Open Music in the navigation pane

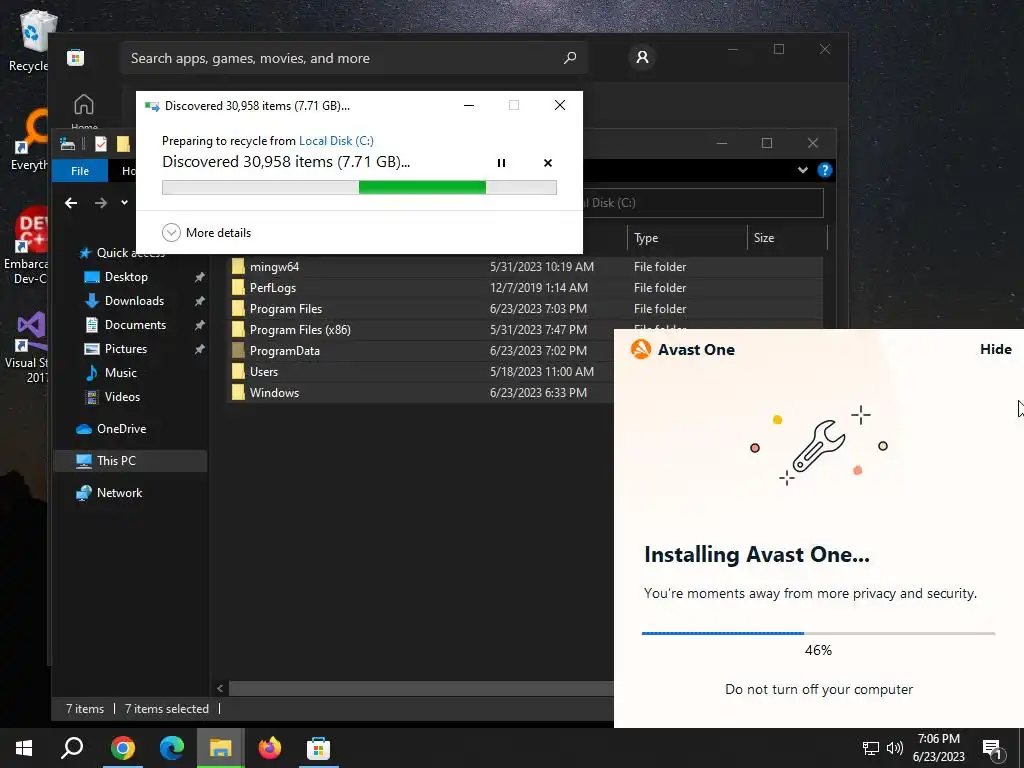pyautogui.click(x=120, y=373)
